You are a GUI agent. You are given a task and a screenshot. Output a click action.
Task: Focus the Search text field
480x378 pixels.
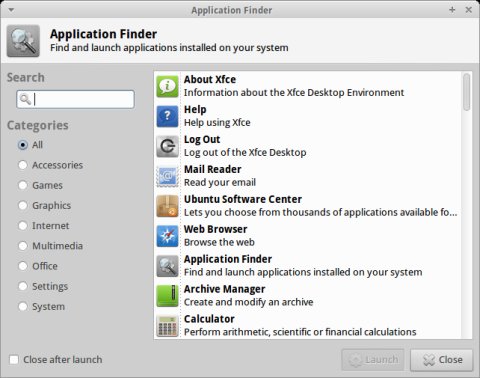tap(75, 99)
